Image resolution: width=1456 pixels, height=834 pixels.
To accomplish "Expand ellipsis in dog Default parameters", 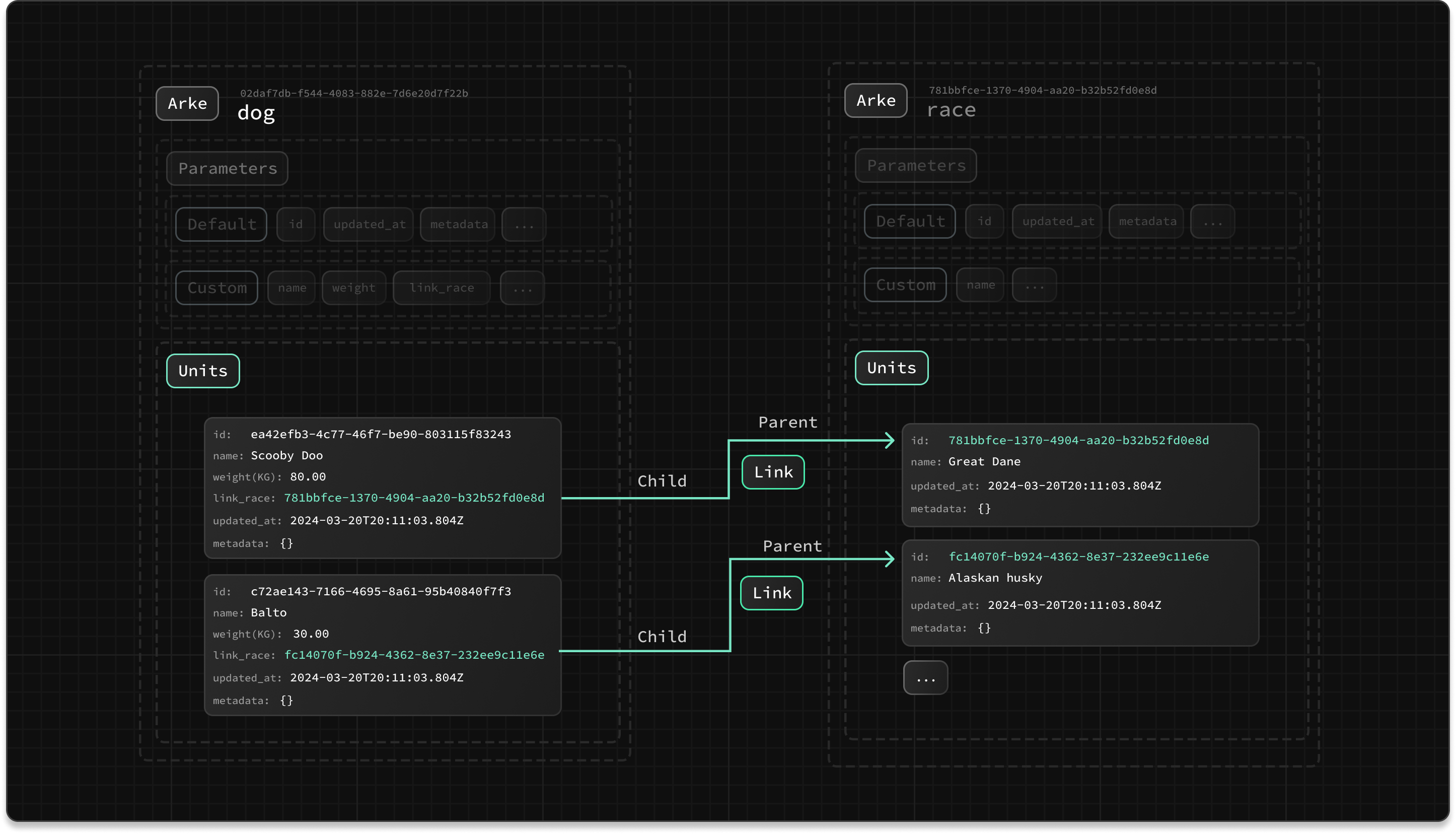I will 523,225.
